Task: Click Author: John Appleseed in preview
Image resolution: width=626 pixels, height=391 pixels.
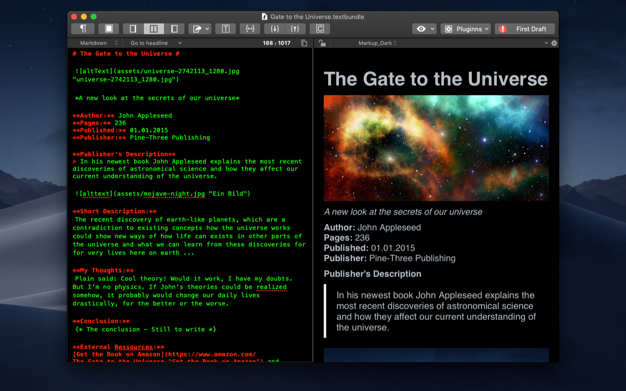Action: (372, 227)
